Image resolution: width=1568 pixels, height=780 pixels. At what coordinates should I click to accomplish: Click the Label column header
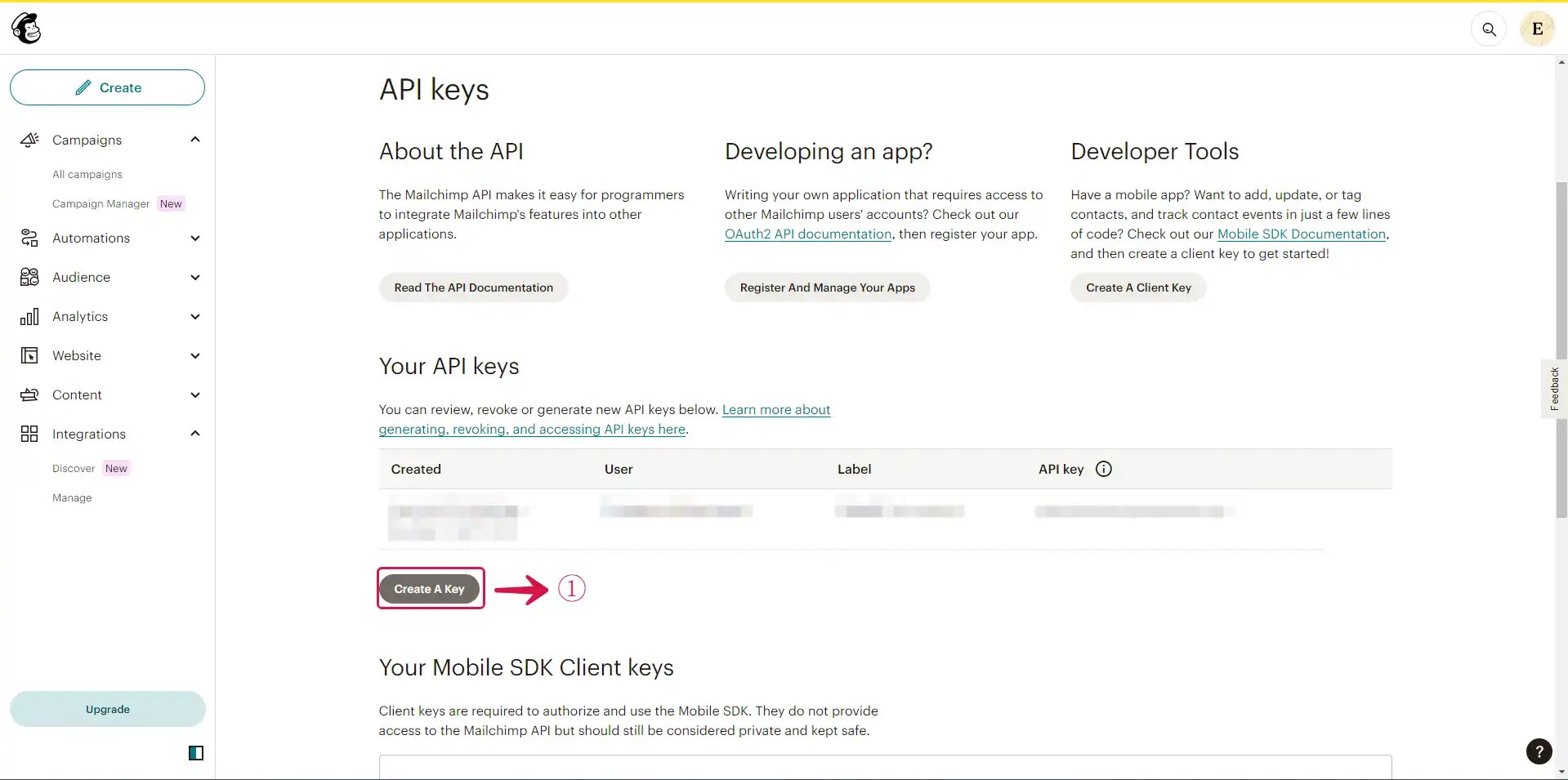click(x=854, y=469)
